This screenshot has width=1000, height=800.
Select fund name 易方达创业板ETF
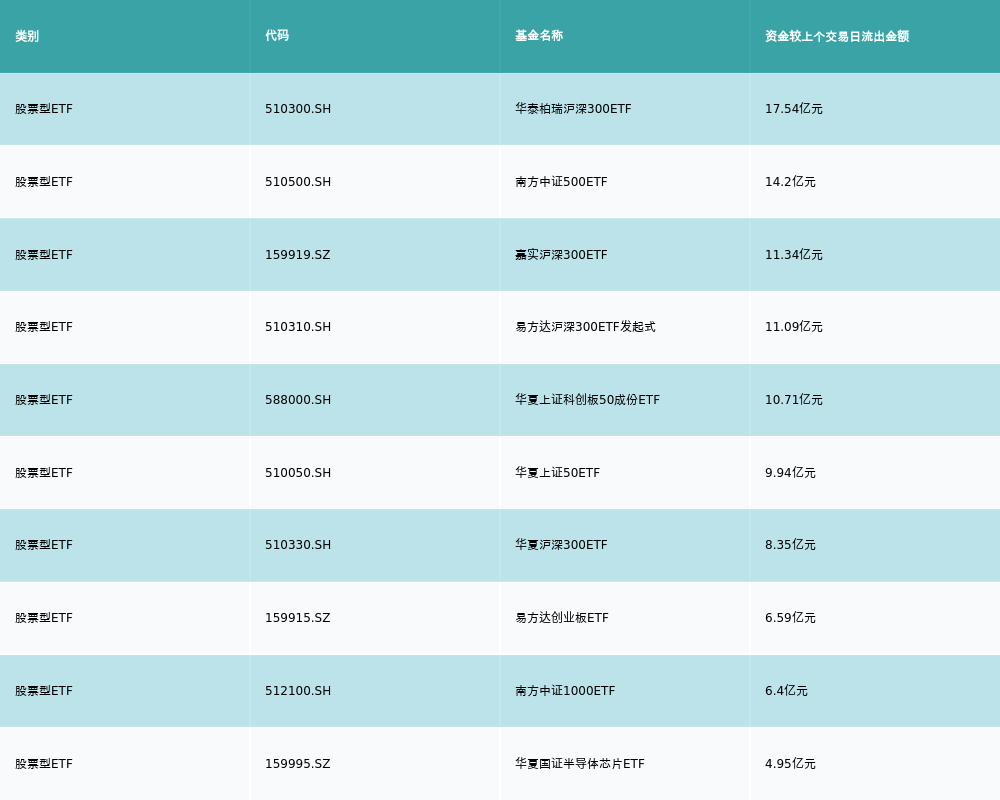click(x=562, y=618)
